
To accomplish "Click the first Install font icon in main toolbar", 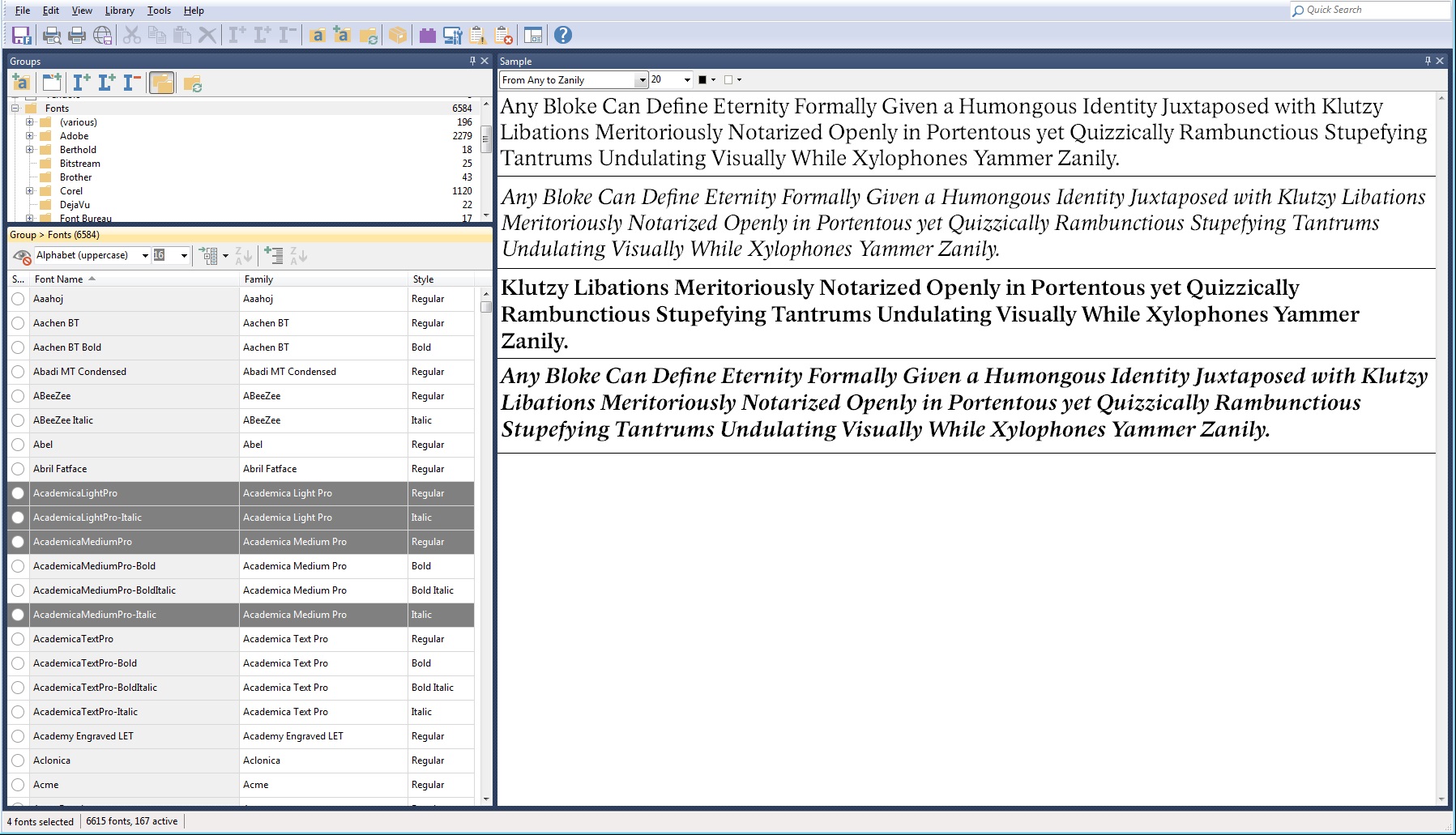I will pos(237,35).
